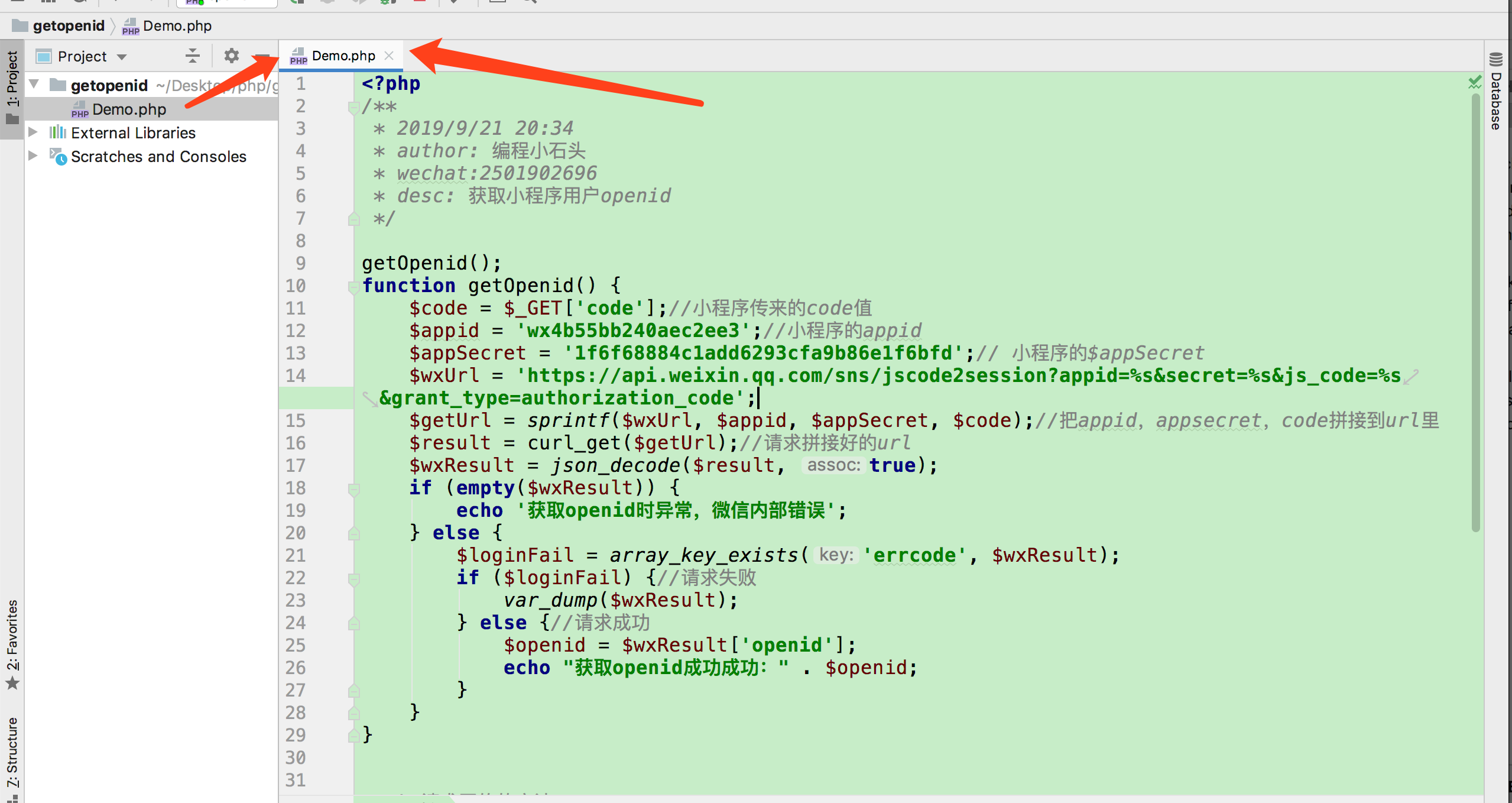Click the green inspection checkmark icon
This screenshot has width=1512, height=803.
1475,82
